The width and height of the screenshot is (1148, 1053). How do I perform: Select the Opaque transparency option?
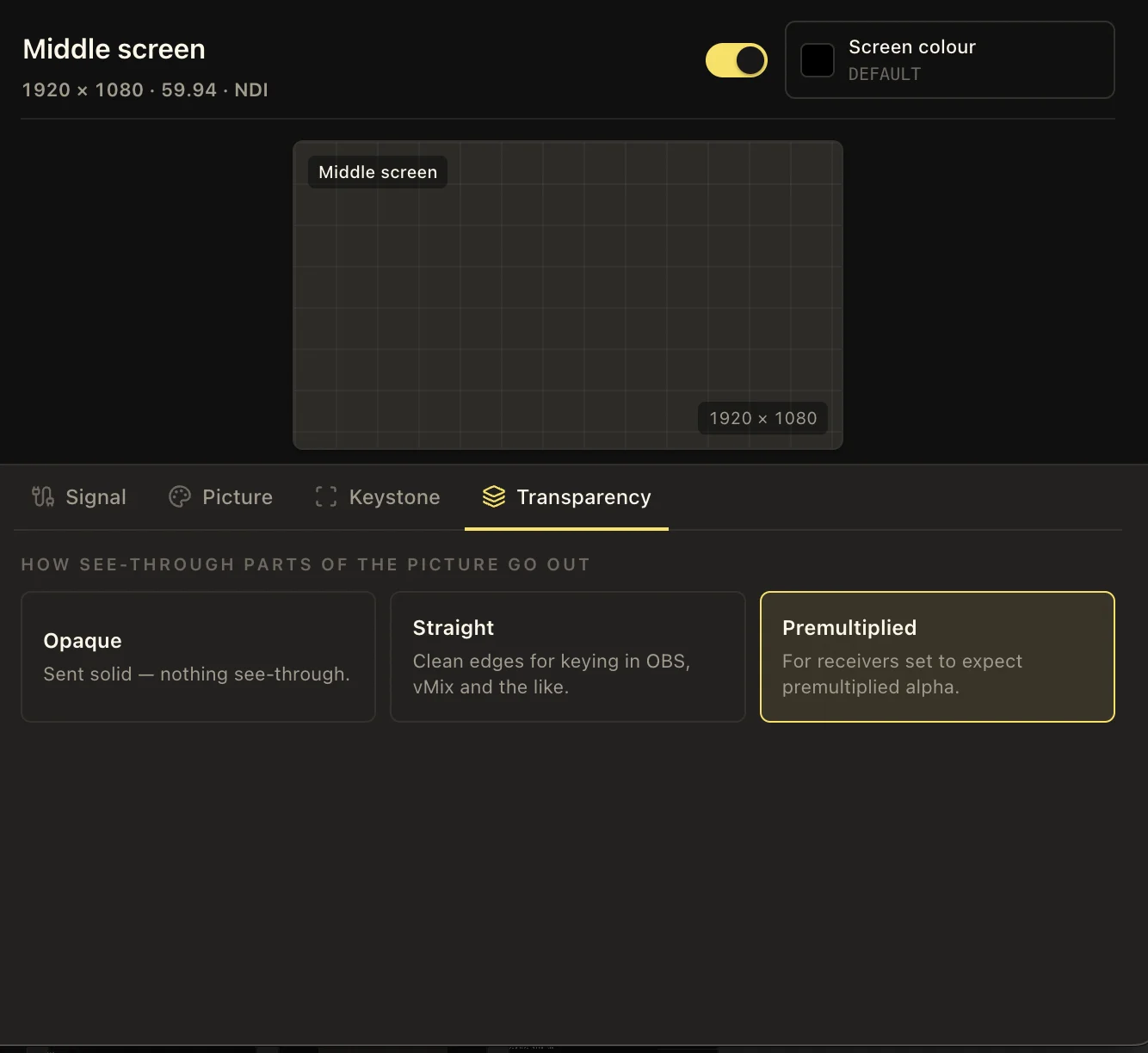point(198,656)
